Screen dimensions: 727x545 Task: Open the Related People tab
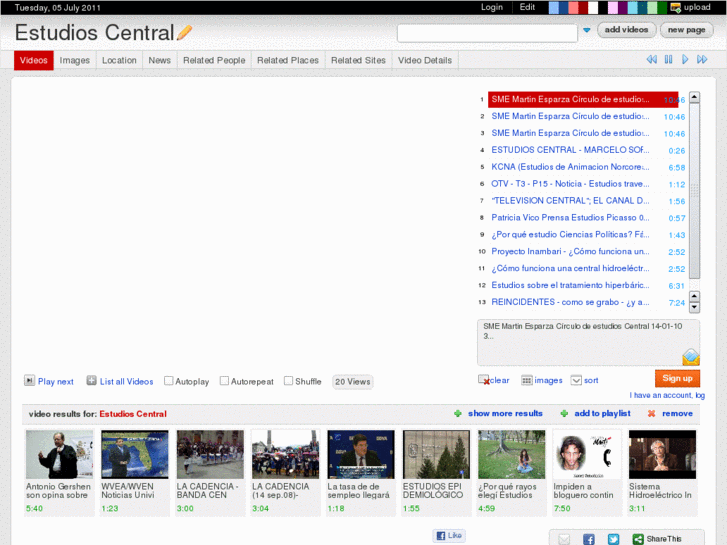(x=214, y=60)
